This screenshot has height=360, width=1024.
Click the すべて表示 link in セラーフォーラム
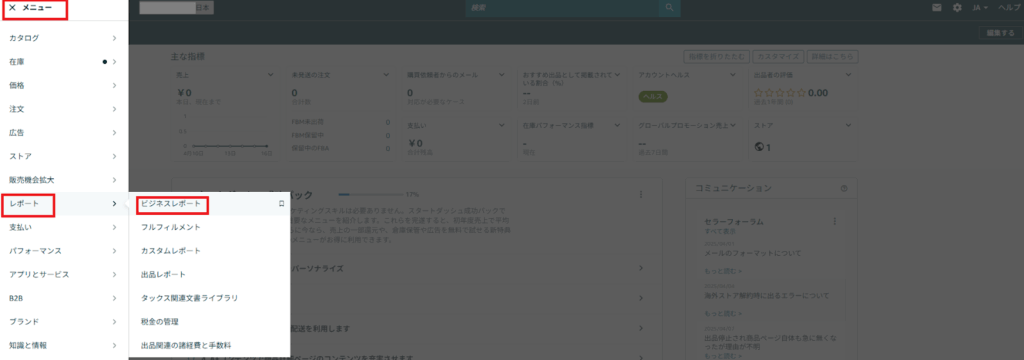719,232
